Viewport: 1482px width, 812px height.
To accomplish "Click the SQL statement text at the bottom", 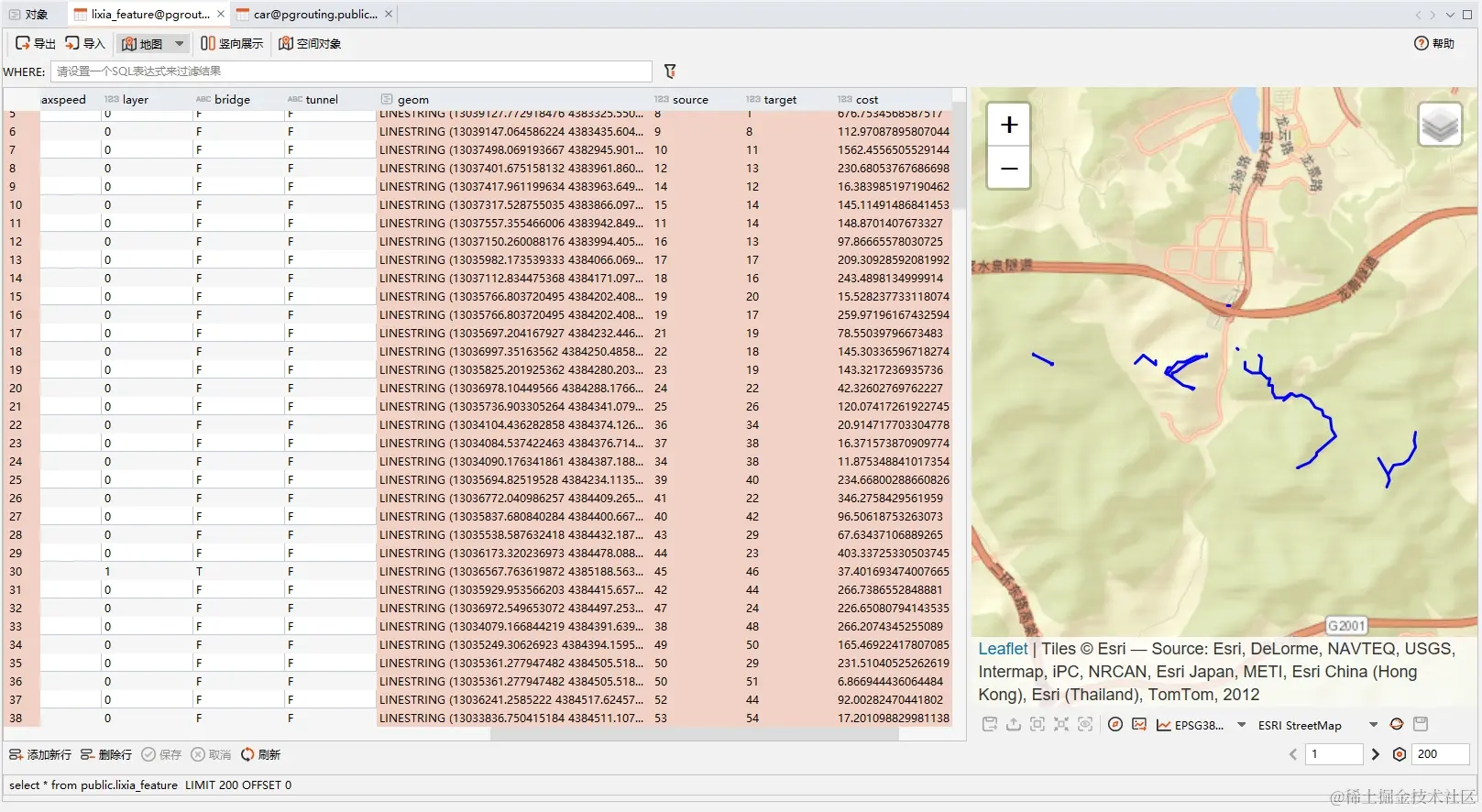I will coord(150,785).
